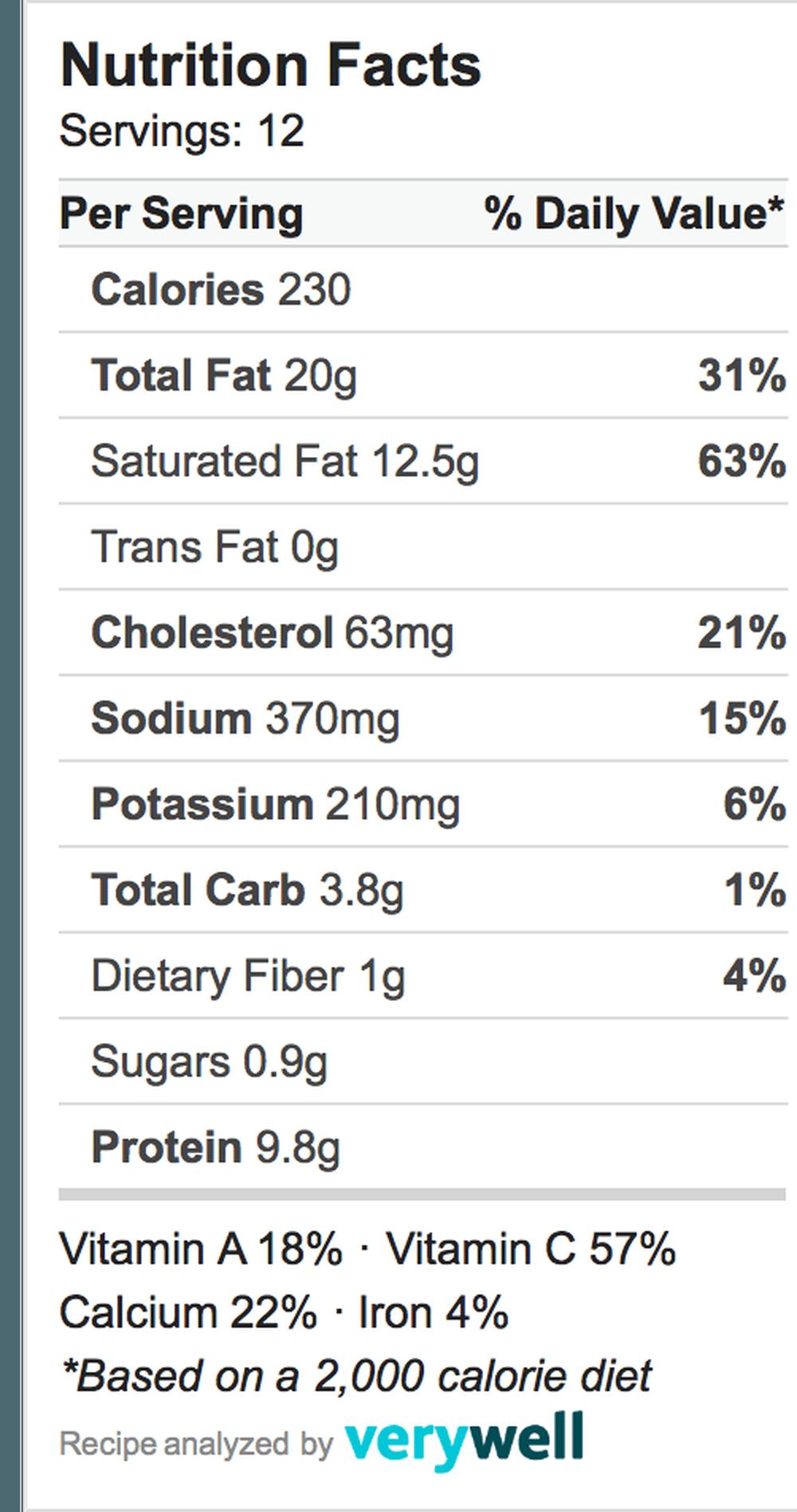This screenshot has height=1512, width=797.
Task: Select the Trans Fat 0g row
Action: pos(214,548)
